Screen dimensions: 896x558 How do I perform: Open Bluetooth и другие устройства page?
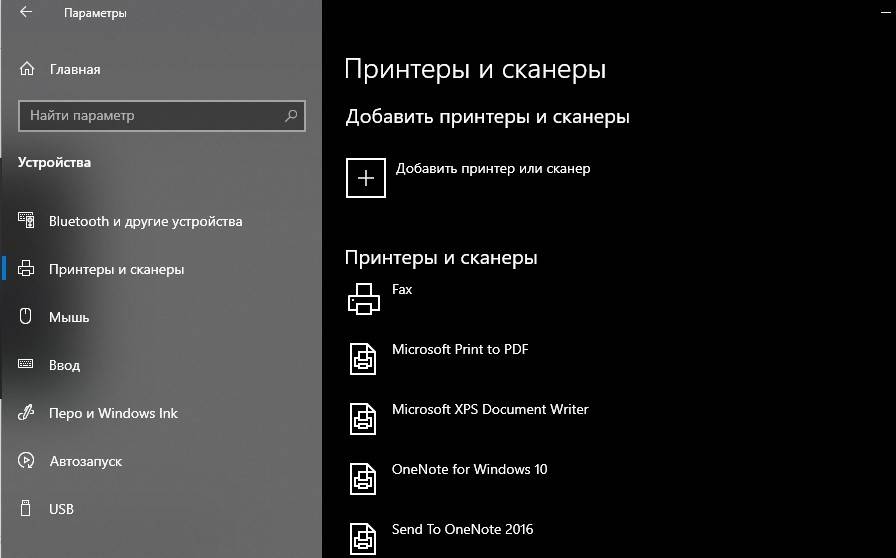point(145,221)
